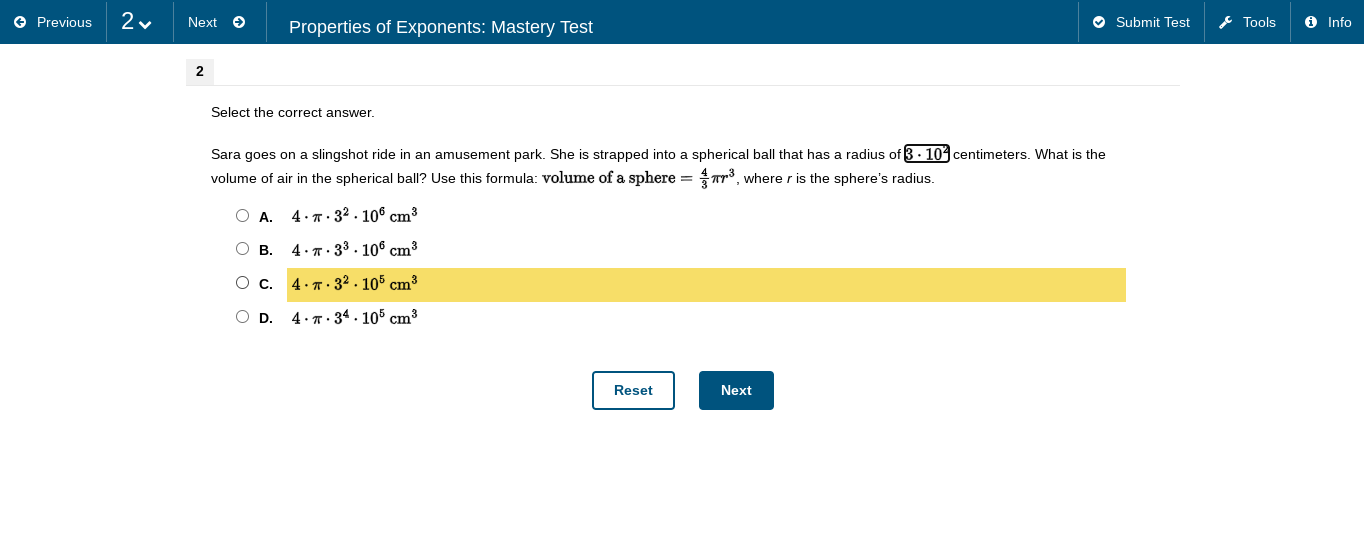1364x560 pixels.
Task: Click the Next right-arrow icon in header
Action: [239, 22]
